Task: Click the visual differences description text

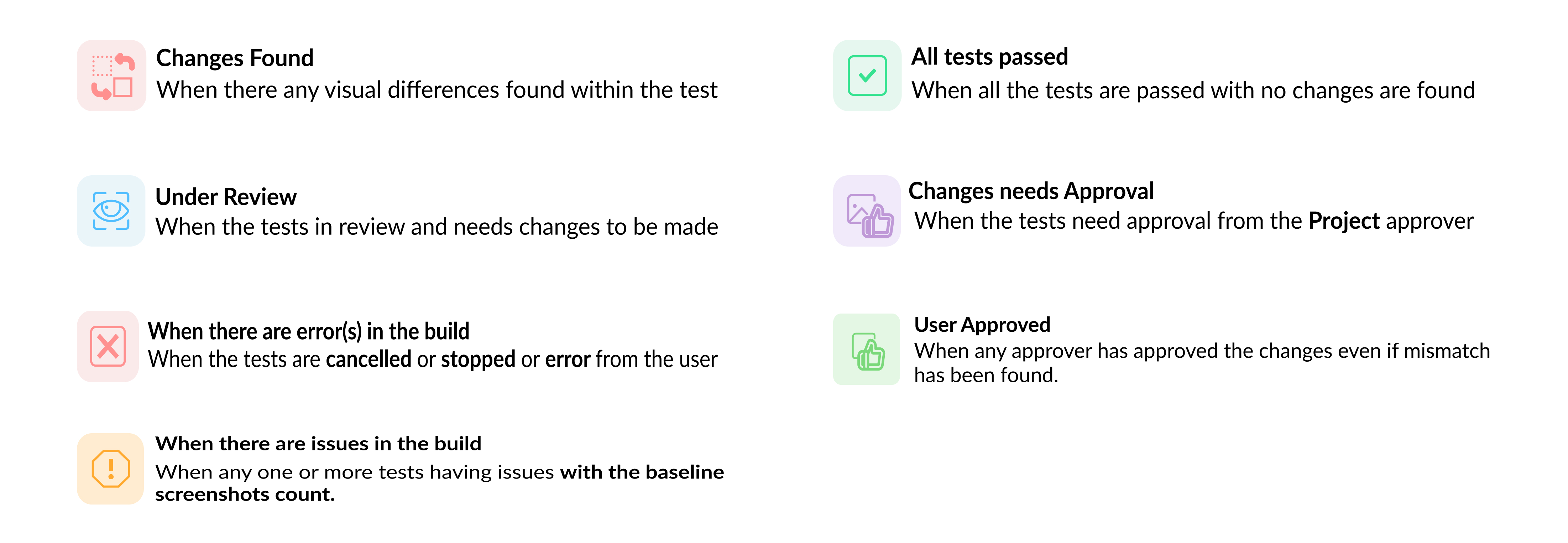Action: point(437,90)
